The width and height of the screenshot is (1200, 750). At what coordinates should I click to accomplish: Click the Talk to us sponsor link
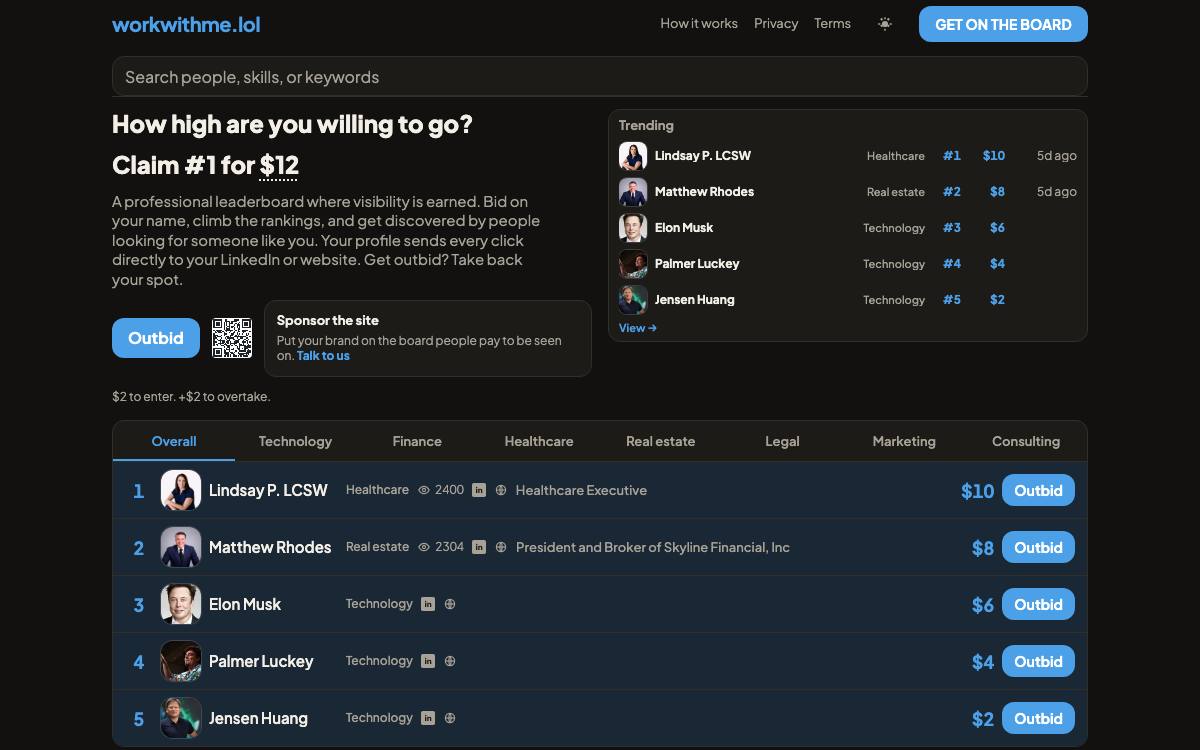pyautogui.click(x=323, y=355)
